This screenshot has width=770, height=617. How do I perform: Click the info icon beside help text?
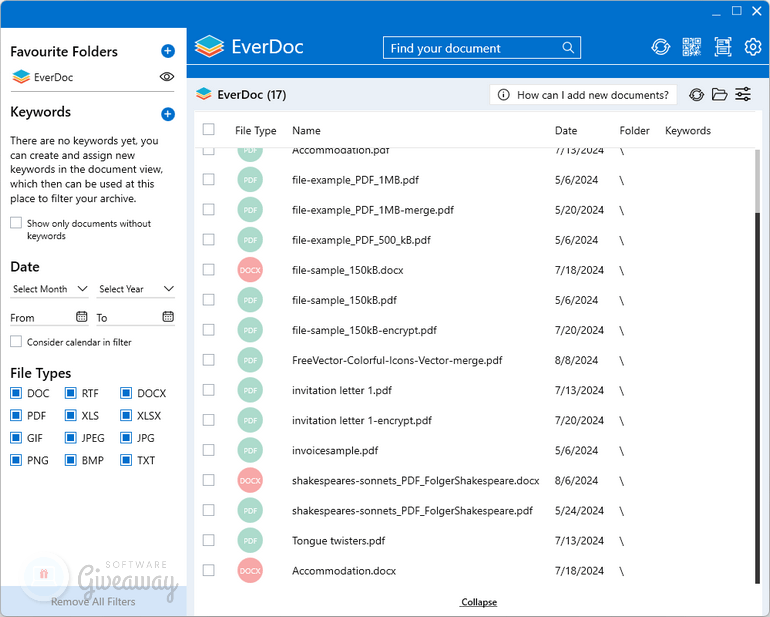coord(503,94)
